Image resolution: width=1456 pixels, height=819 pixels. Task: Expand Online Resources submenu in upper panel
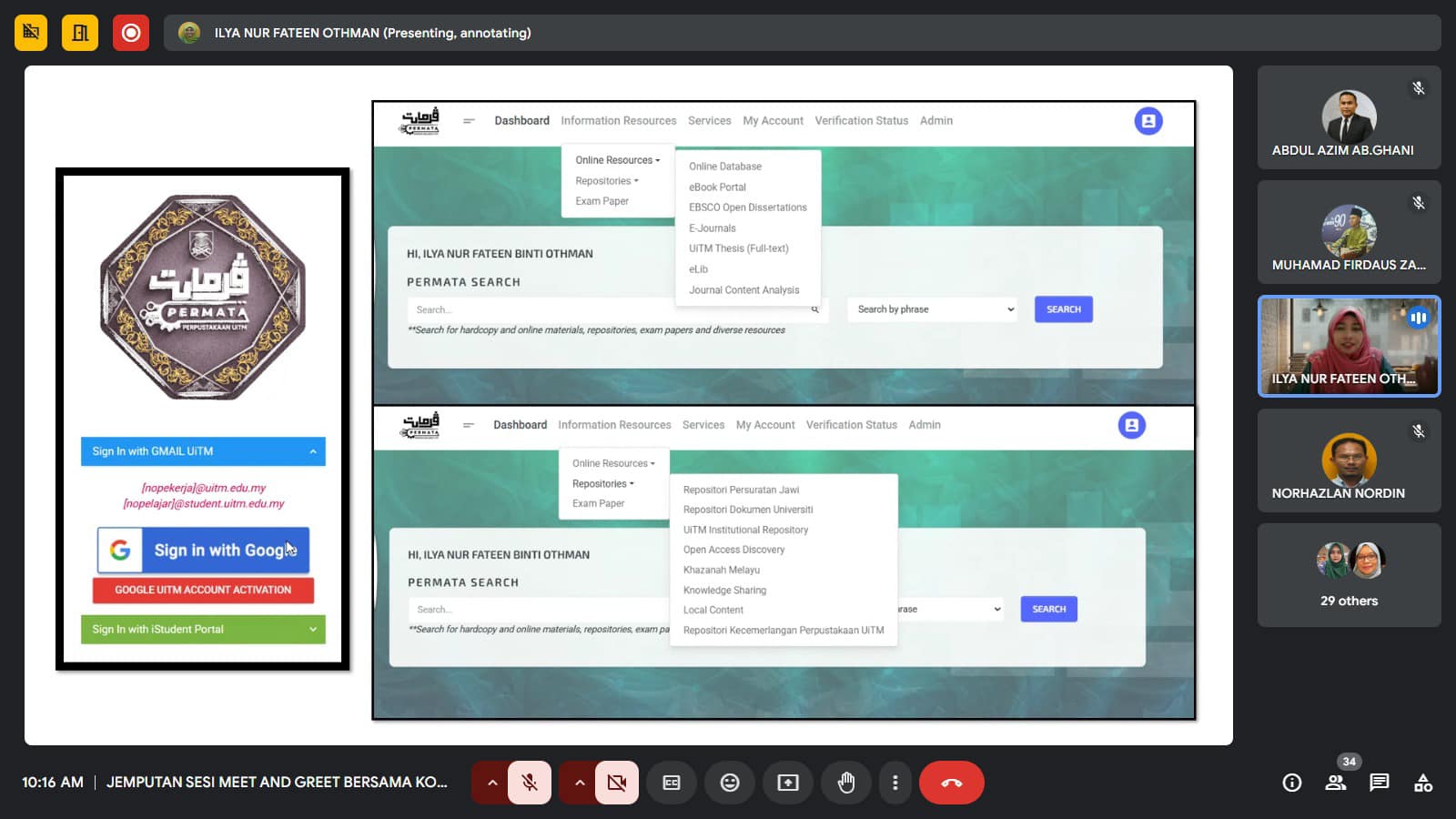(x=617, y=160)
